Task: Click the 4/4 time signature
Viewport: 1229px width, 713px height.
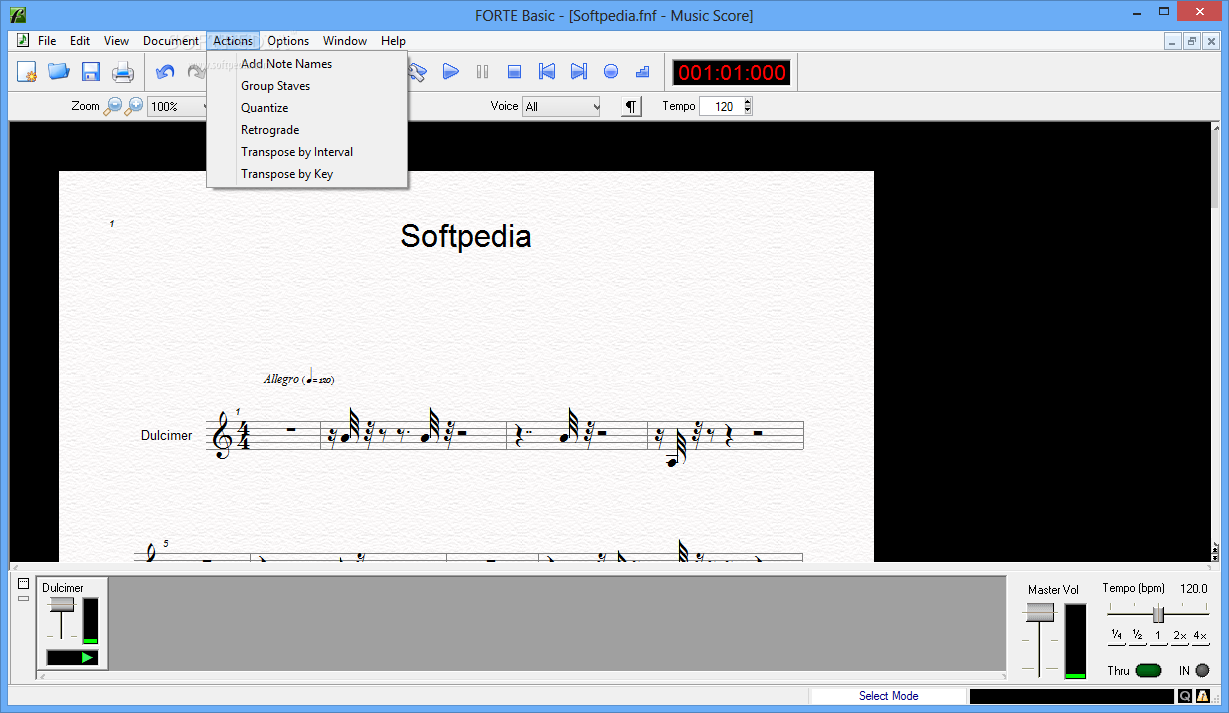Action: pyautogui.click(x=243, y=436)
